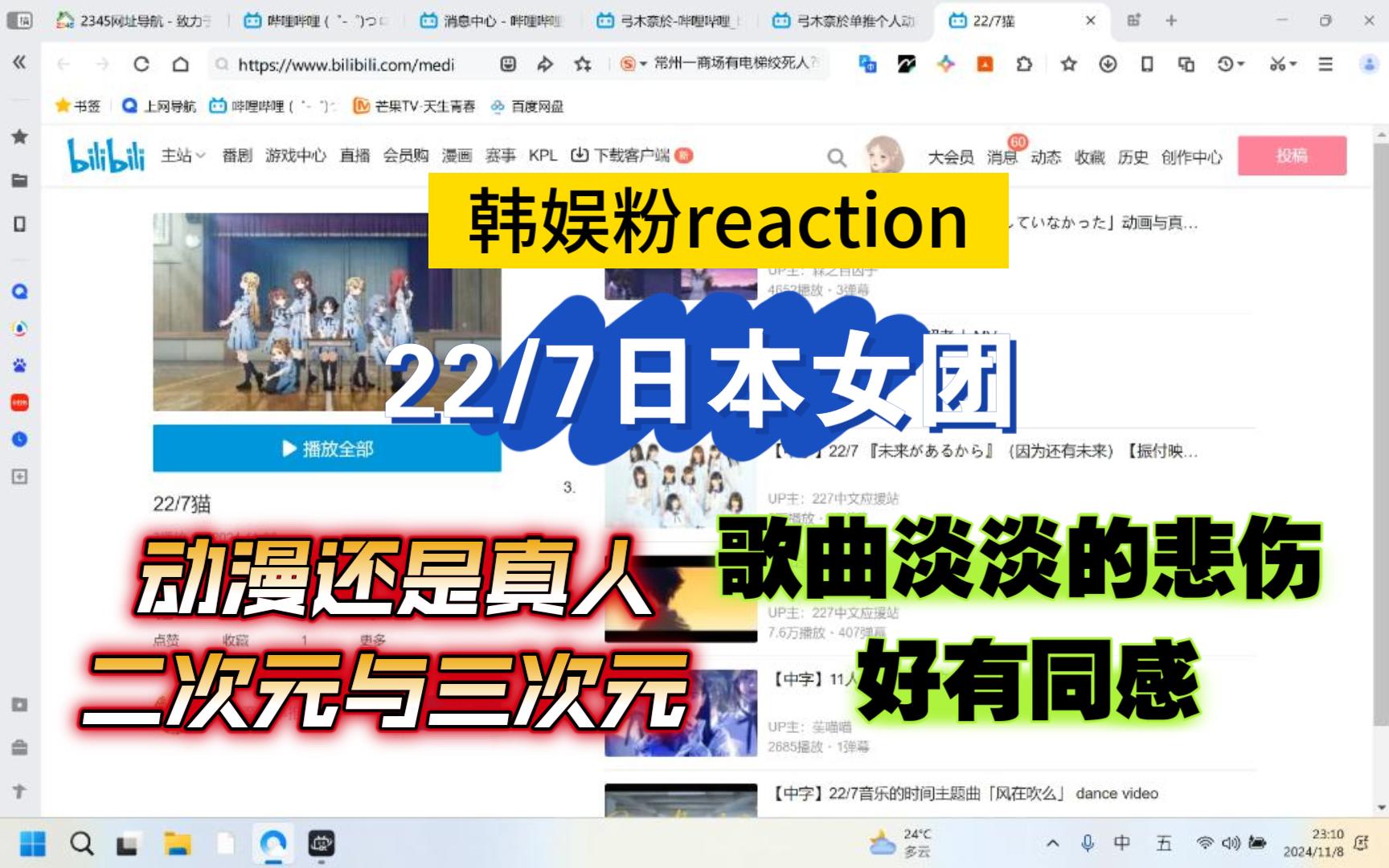Screen dimensions: 1389x868
Task: Open 大会员 link
Action: pyautogui.click(x=951, y=158)
